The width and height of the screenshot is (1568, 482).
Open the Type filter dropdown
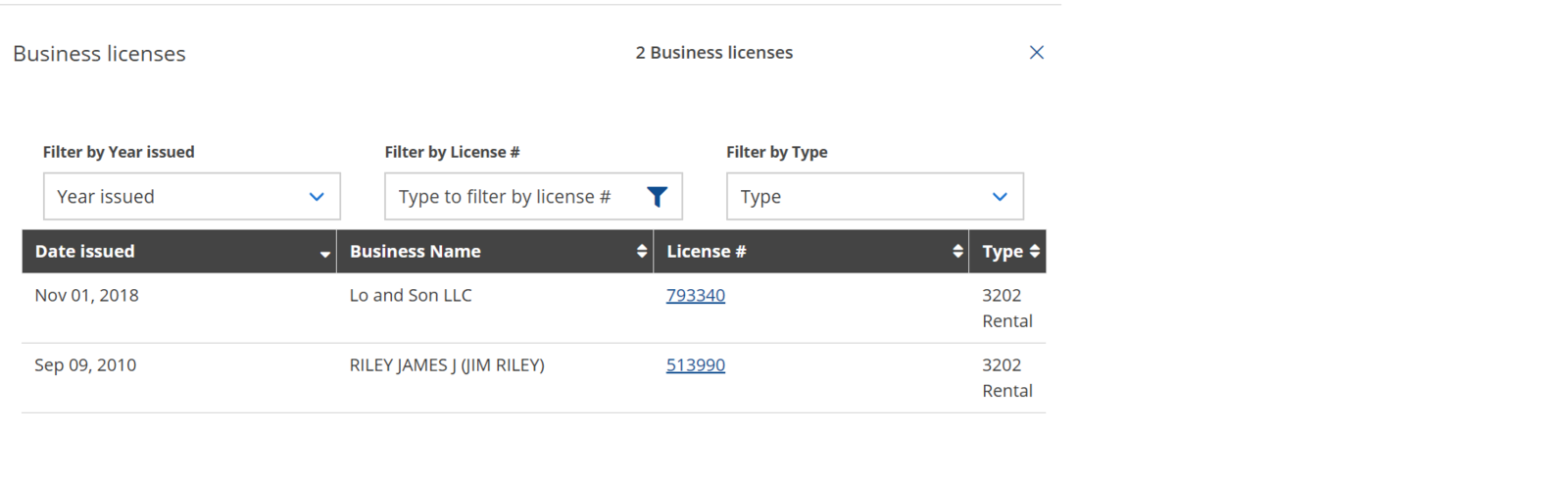pos(874,197)
